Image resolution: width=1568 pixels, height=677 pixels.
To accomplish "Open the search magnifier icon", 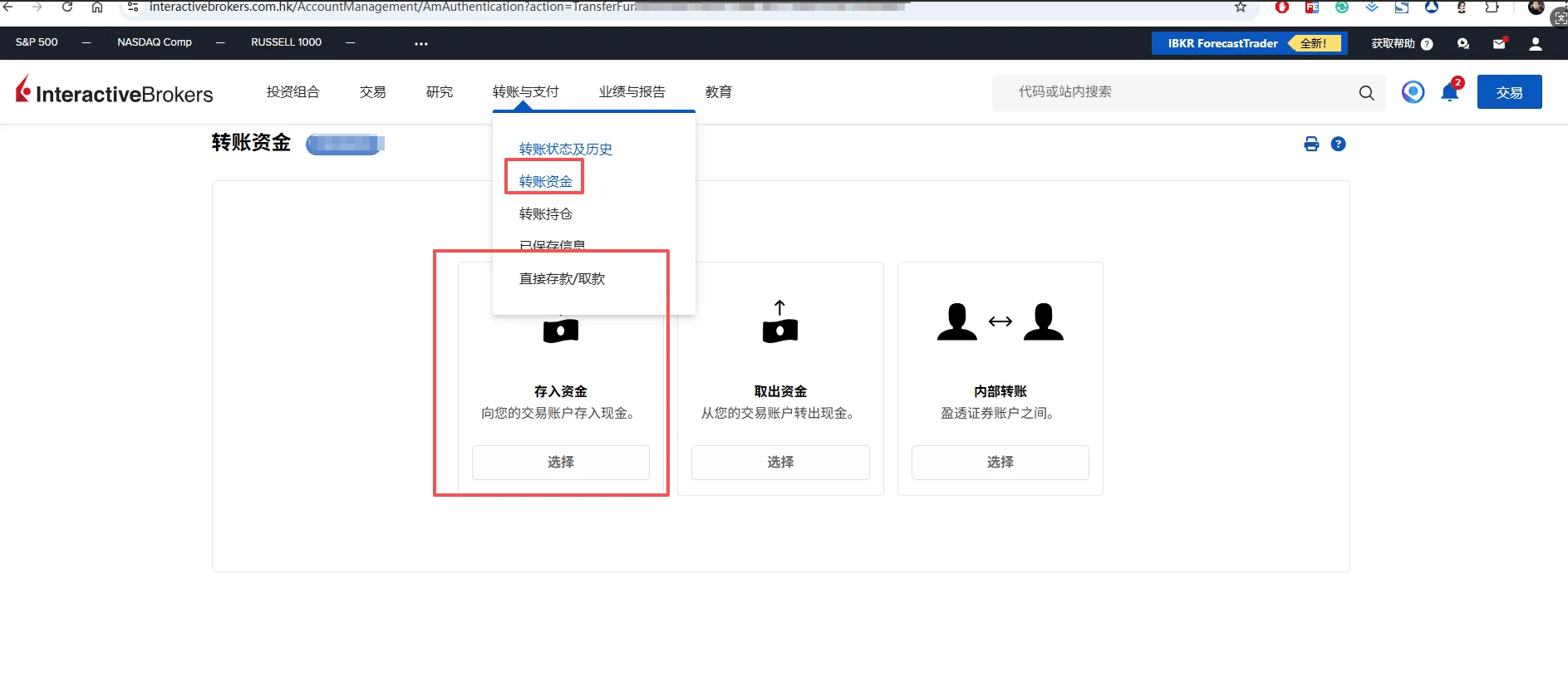I will pyautogui.click(x=1366, y=93).
